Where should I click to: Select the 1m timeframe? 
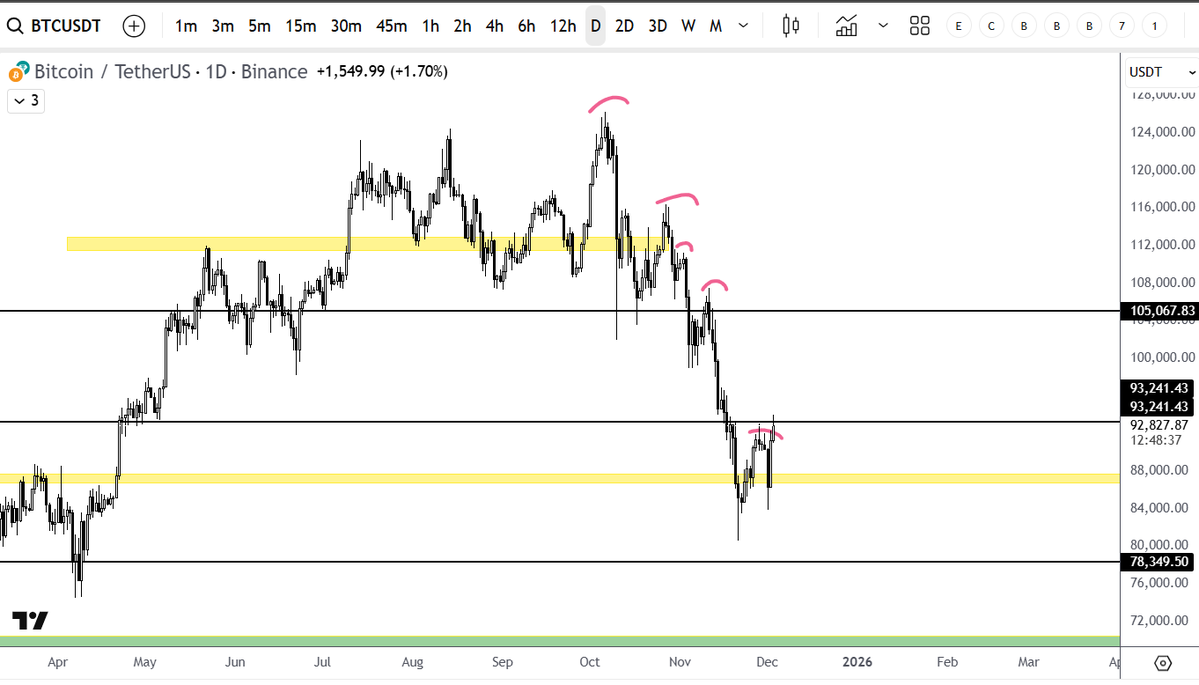click(x=186, y=26)
